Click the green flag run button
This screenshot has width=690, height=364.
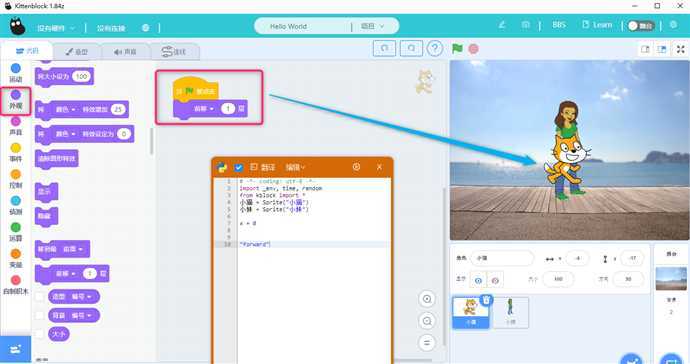click(457, 48)
